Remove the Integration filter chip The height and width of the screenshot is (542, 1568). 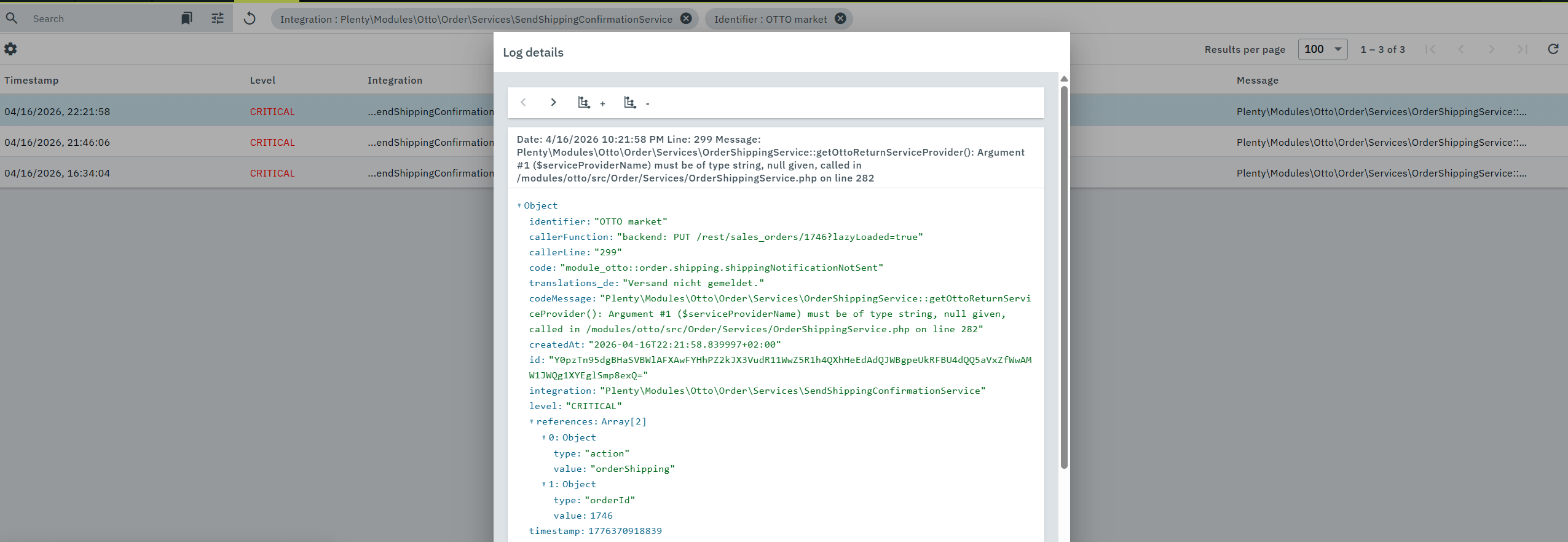coord(686,18)
